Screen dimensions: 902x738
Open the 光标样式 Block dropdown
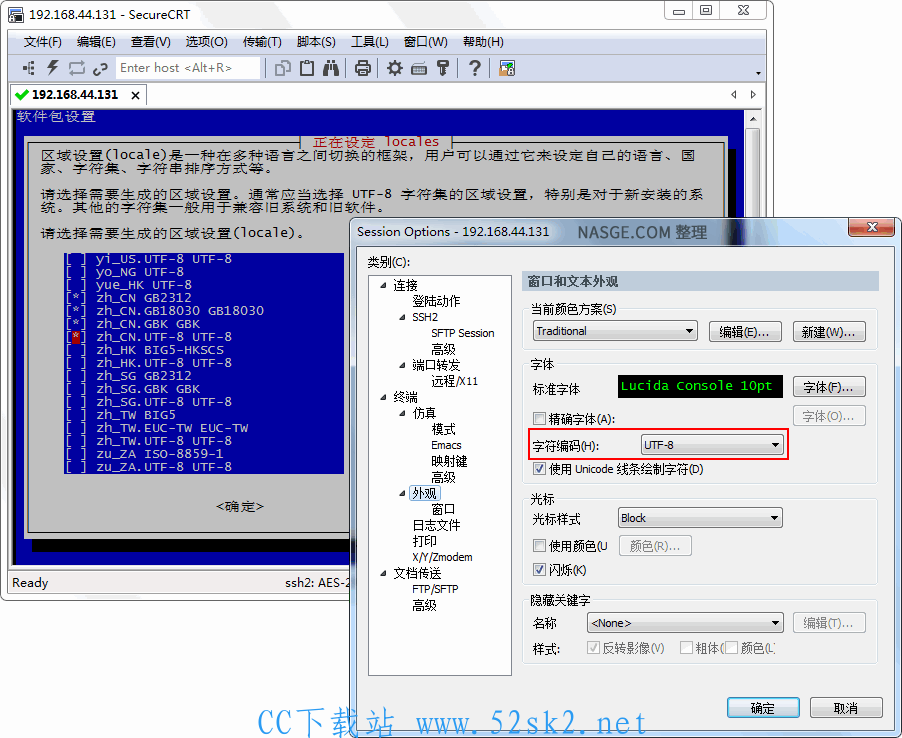tap(700, 518)
